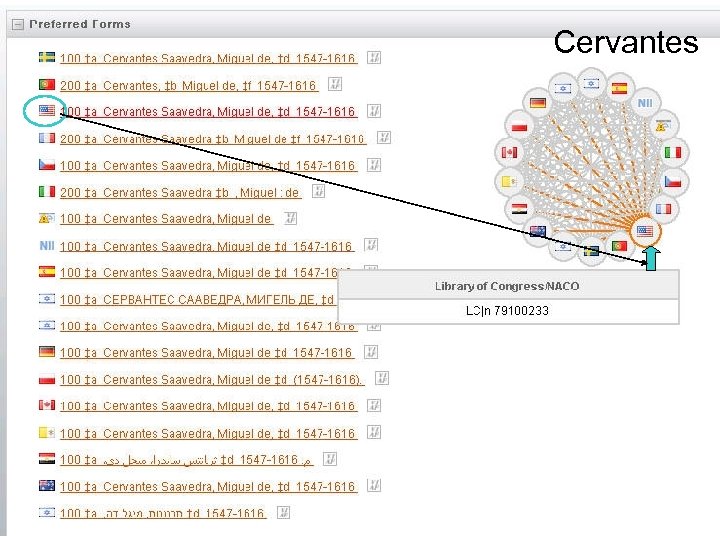Click the MARC record icon on the NII row
The width and height of the screenshot is (720, 540).
click(371, 245)
